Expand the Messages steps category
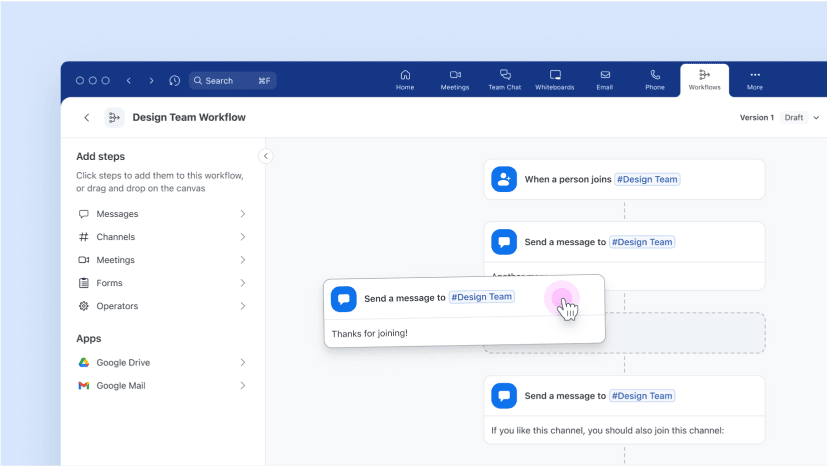 (x=162, y=214)
